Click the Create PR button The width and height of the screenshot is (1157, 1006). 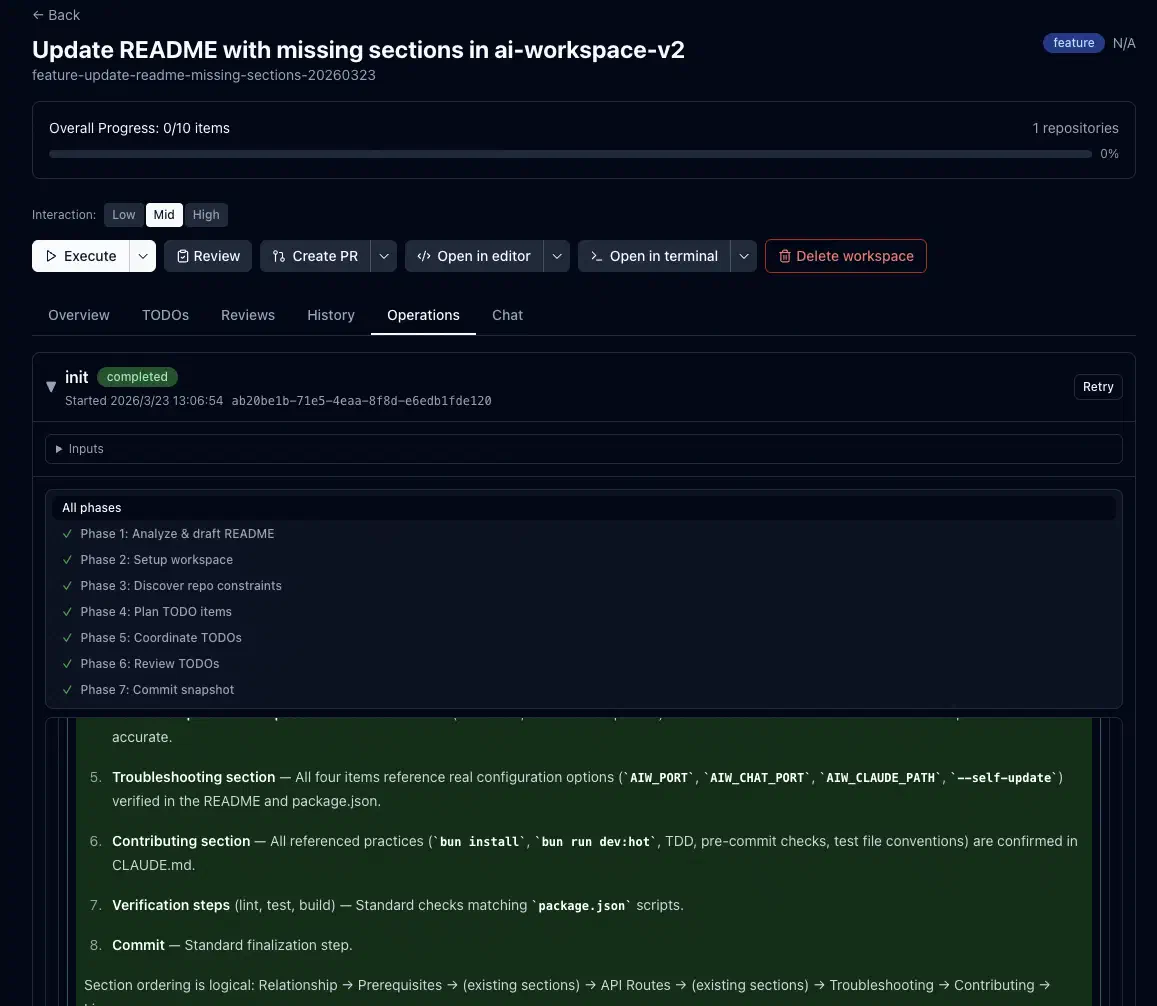(315, 256)
